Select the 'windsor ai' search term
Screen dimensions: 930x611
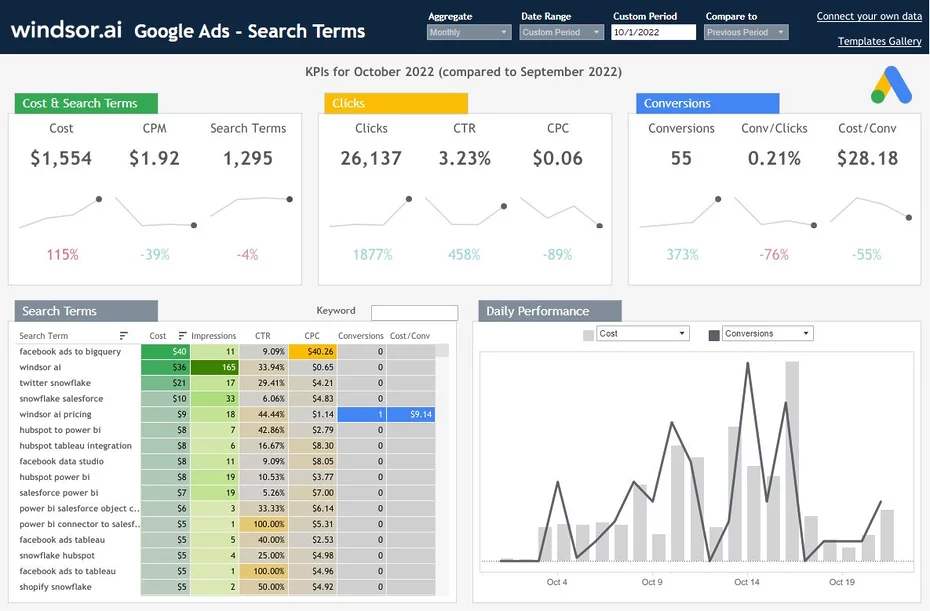40,367
